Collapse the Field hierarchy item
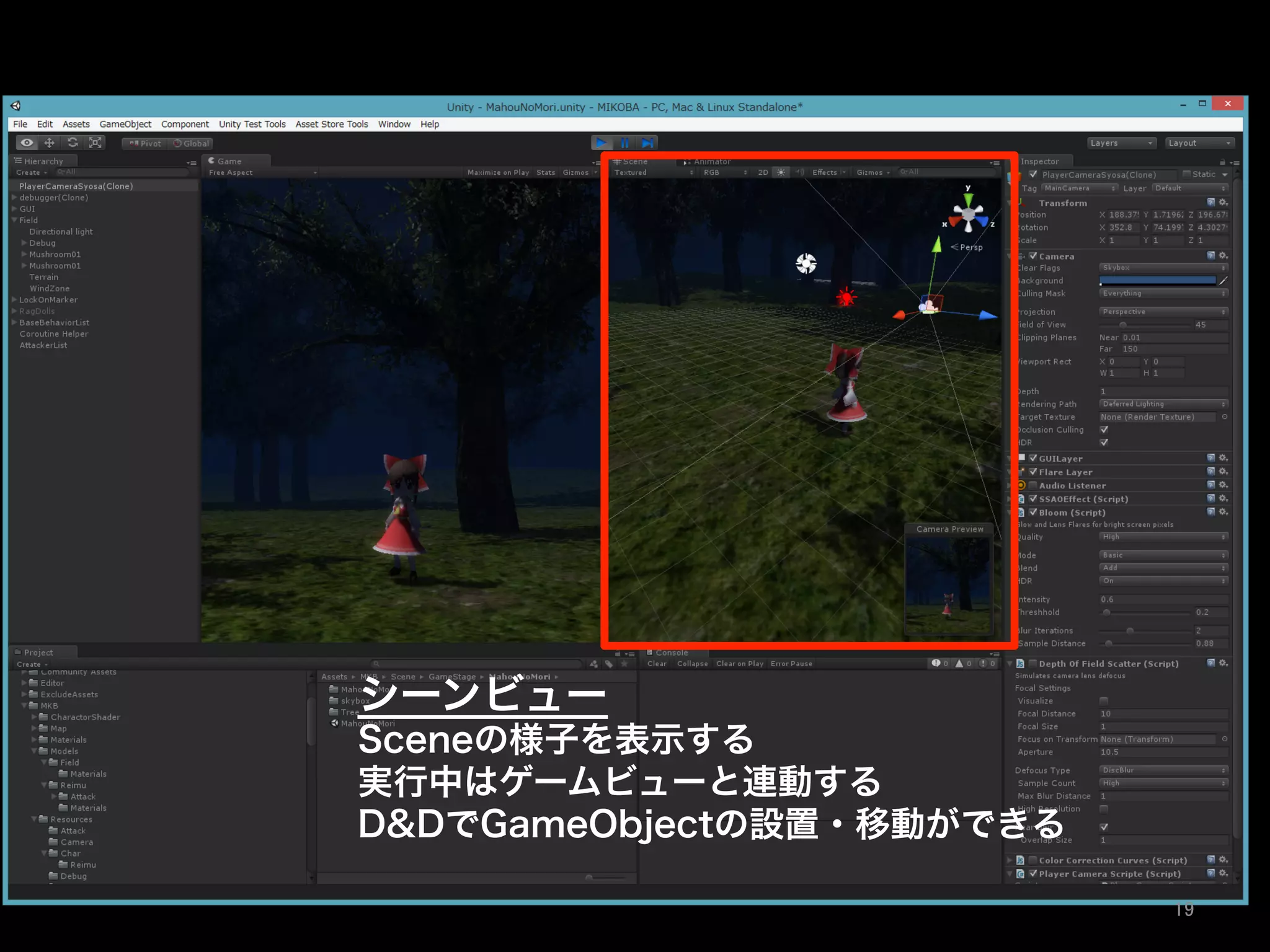1270x952 pixels. click(14, 220)
